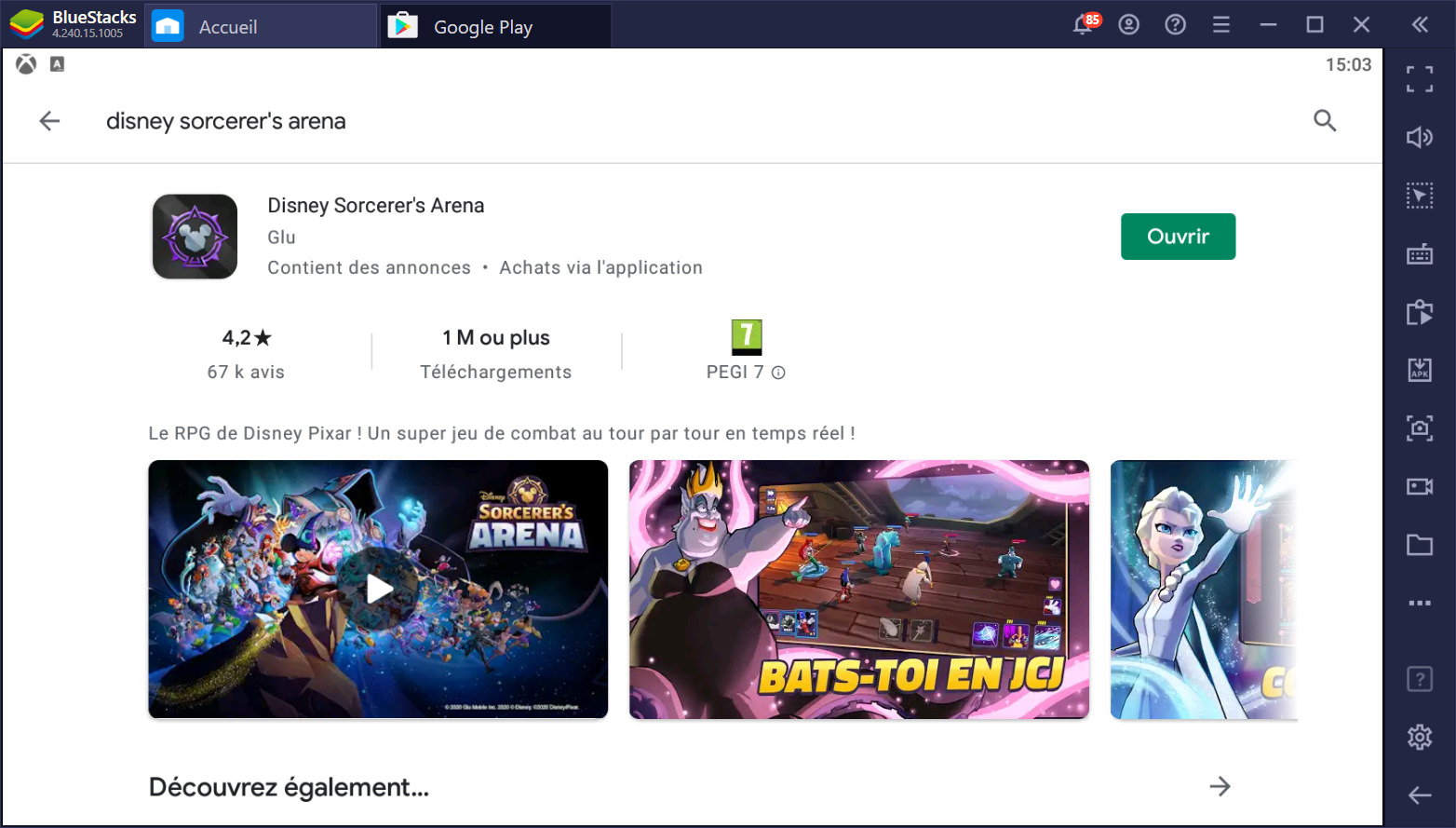Click the PEGI 7 rating badge
This screenshot has width=1456, height=828.
[747, 337]
